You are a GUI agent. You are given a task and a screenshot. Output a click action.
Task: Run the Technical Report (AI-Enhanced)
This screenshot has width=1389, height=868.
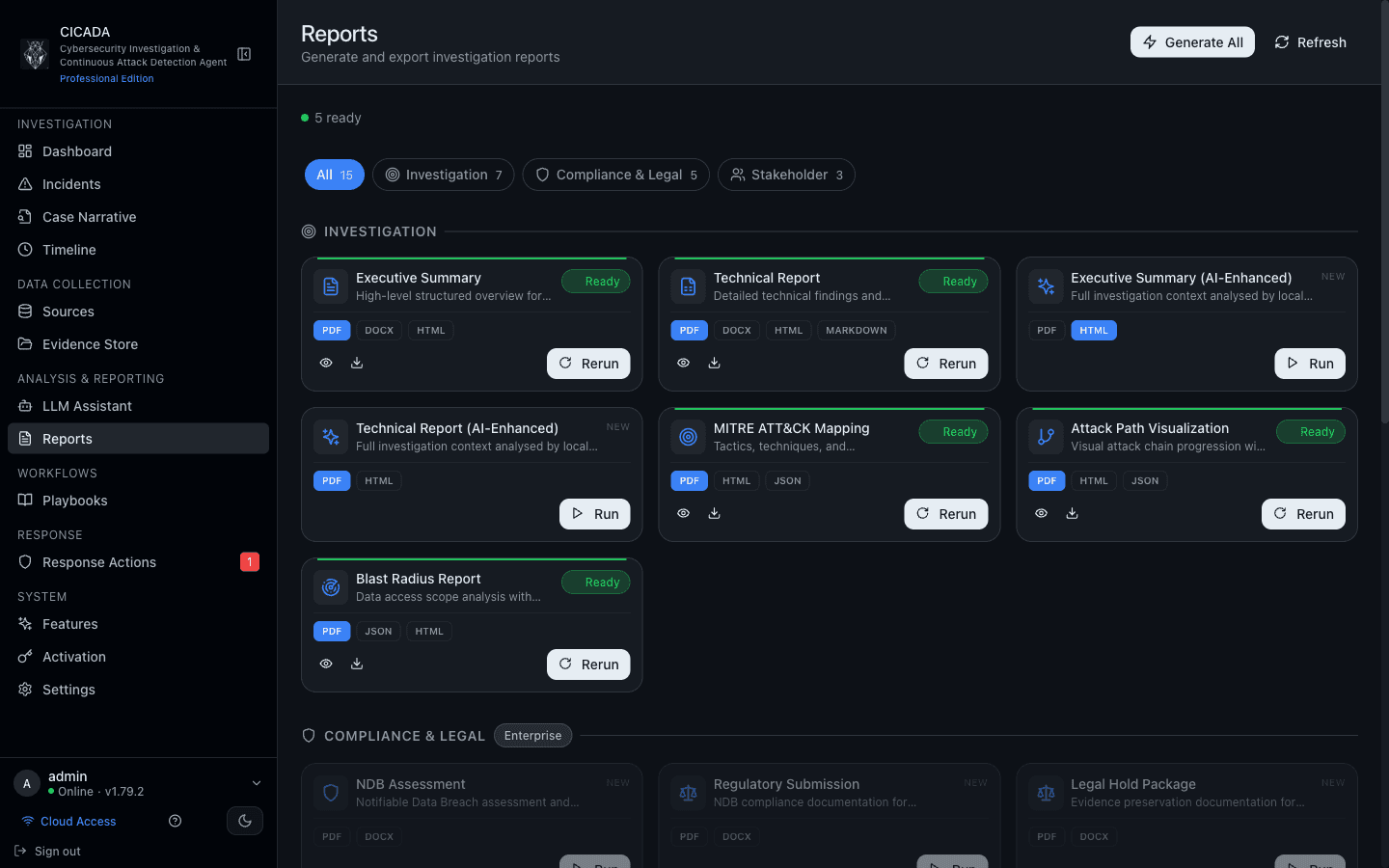click(595, 514)
